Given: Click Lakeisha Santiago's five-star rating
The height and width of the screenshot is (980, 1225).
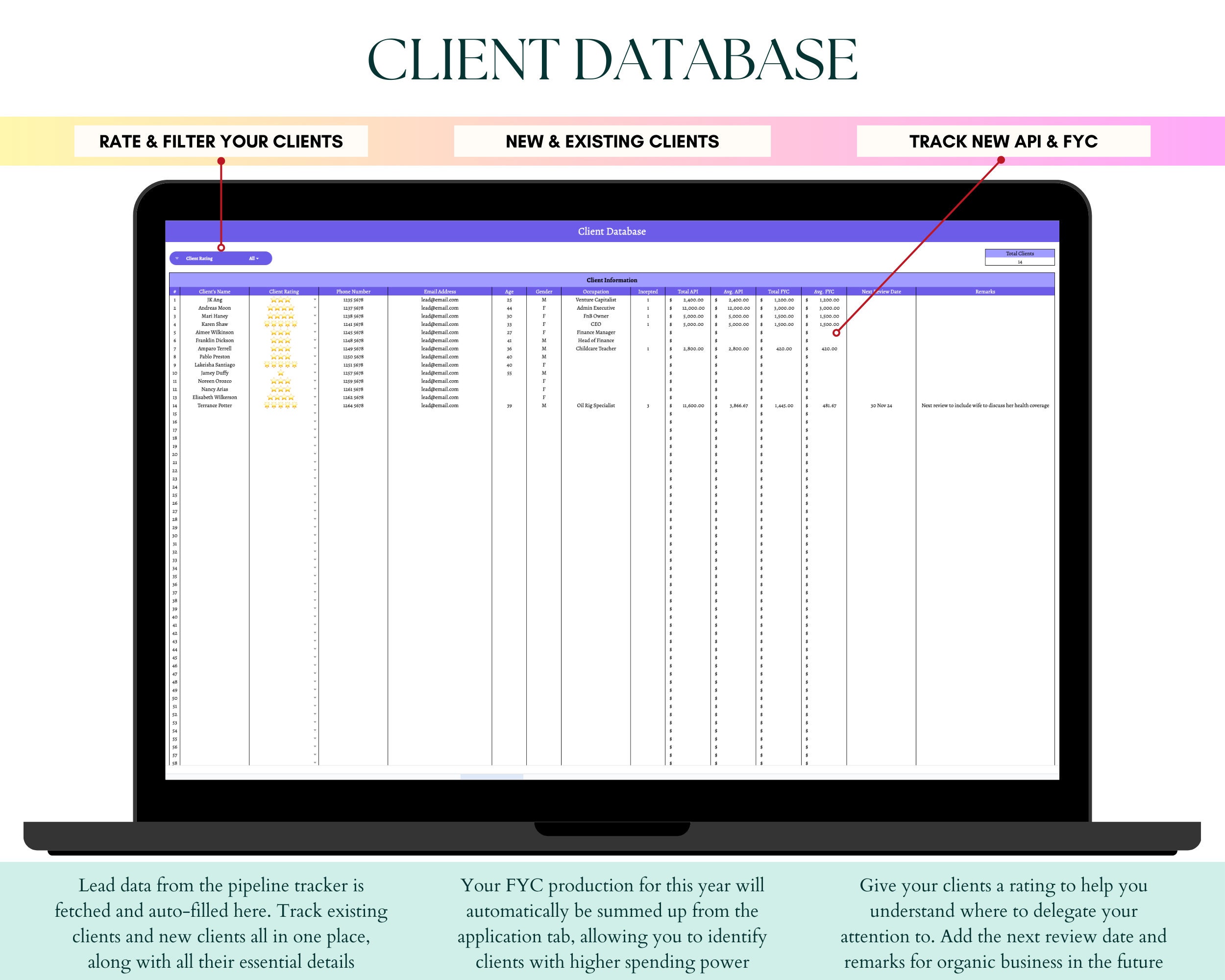Looking at the screenshot, I should click(280, 365).
